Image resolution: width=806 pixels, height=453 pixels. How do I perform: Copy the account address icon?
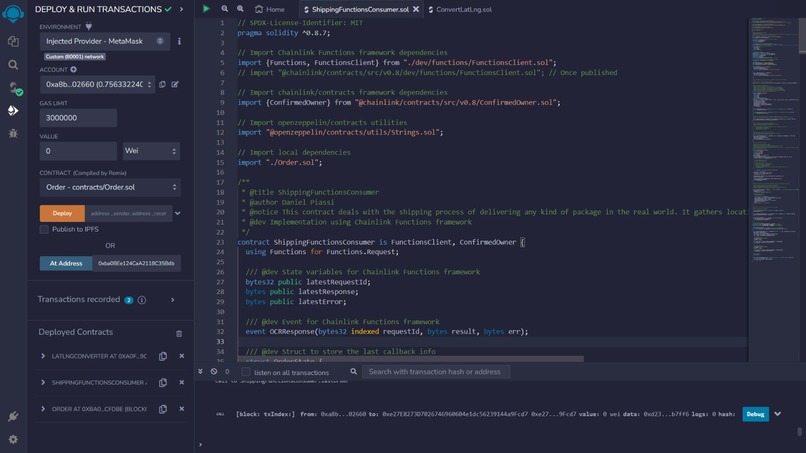click(x=162, y=84)
